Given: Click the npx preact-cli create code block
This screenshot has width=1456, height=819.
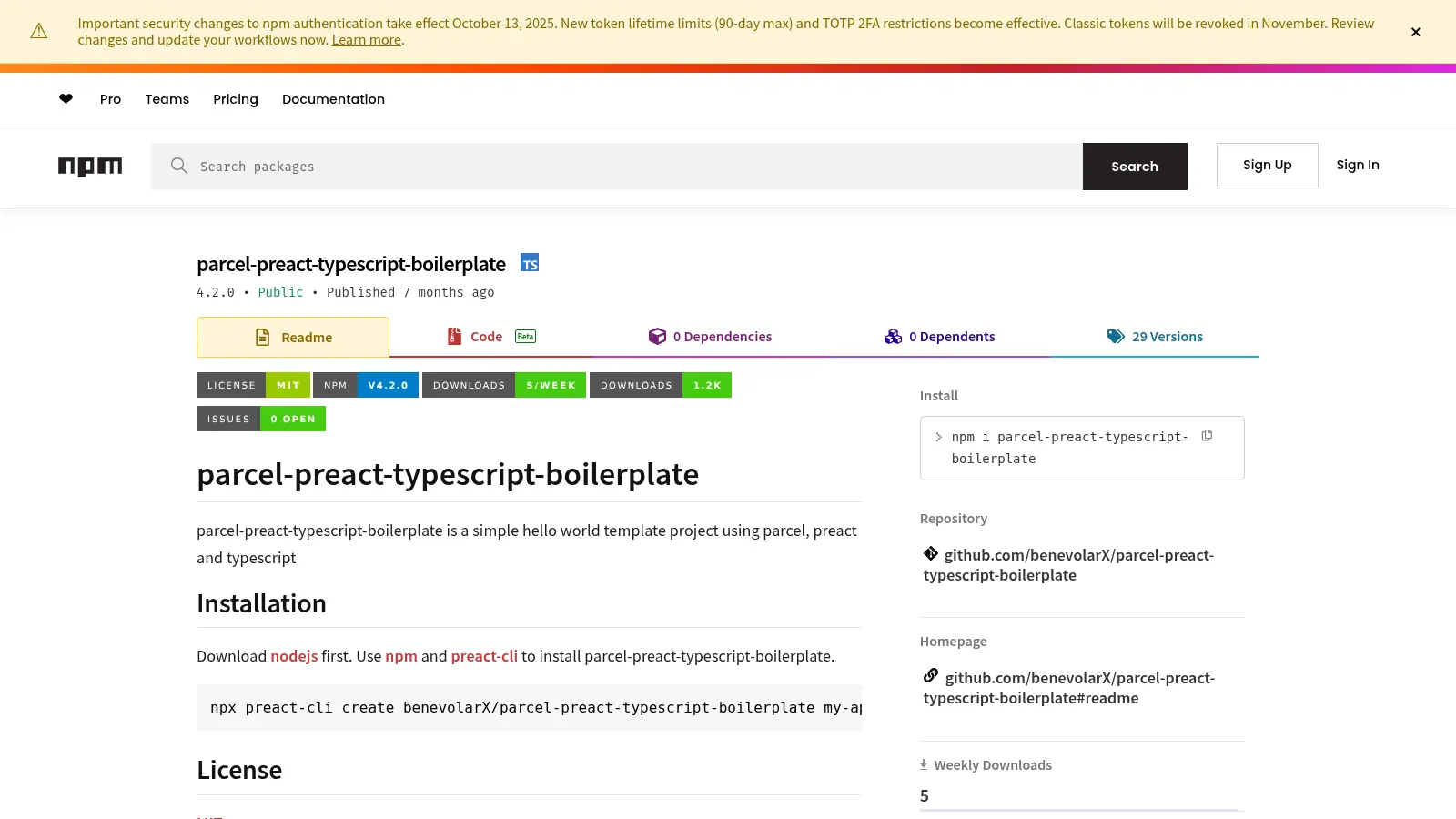Looking at the screenshot, I should pyautogui.click(x=529, y=708).
